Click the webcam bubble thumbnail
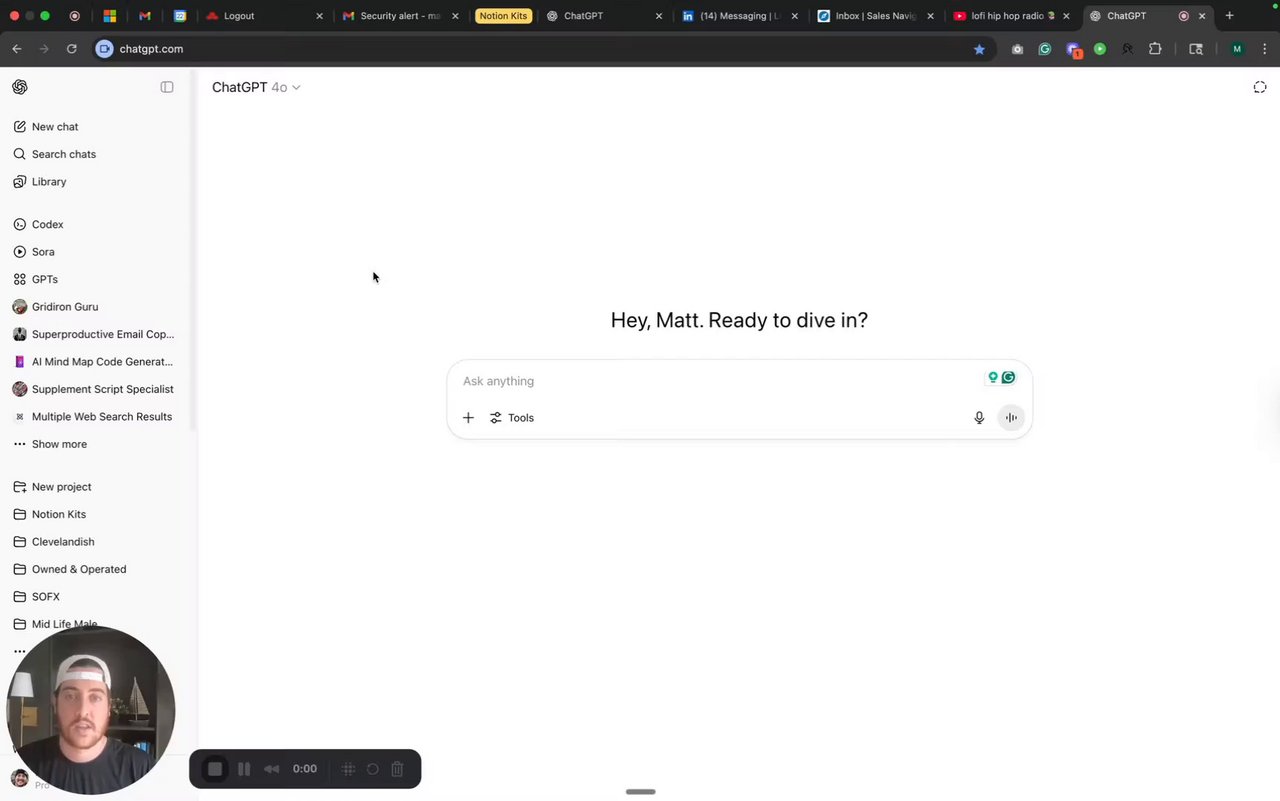Viewport: 1280px width, 801px height. pyautogui.click(x=91, y=710)
